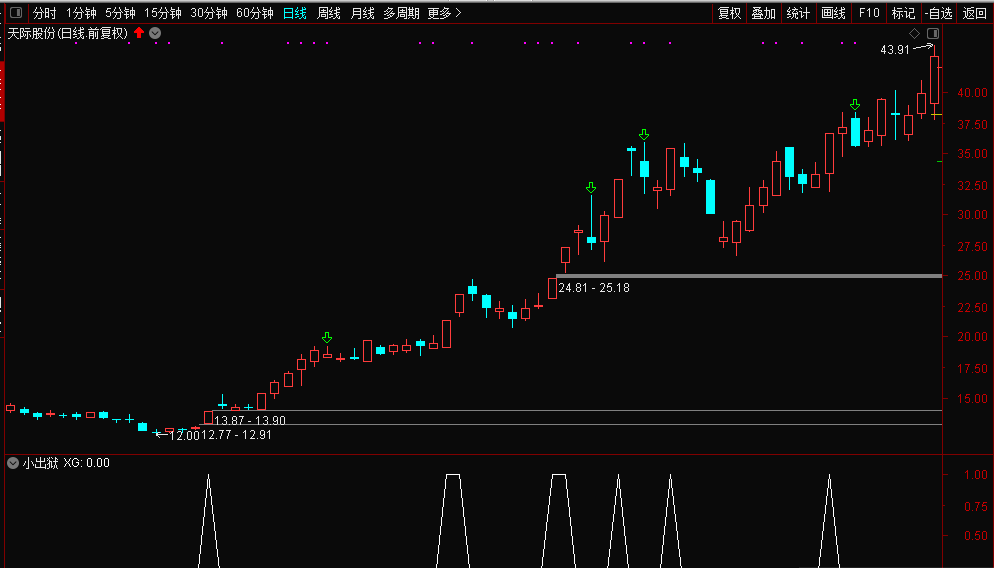
Task: Click the green down arrow near 40.00 level
Action: coord(855,104)
